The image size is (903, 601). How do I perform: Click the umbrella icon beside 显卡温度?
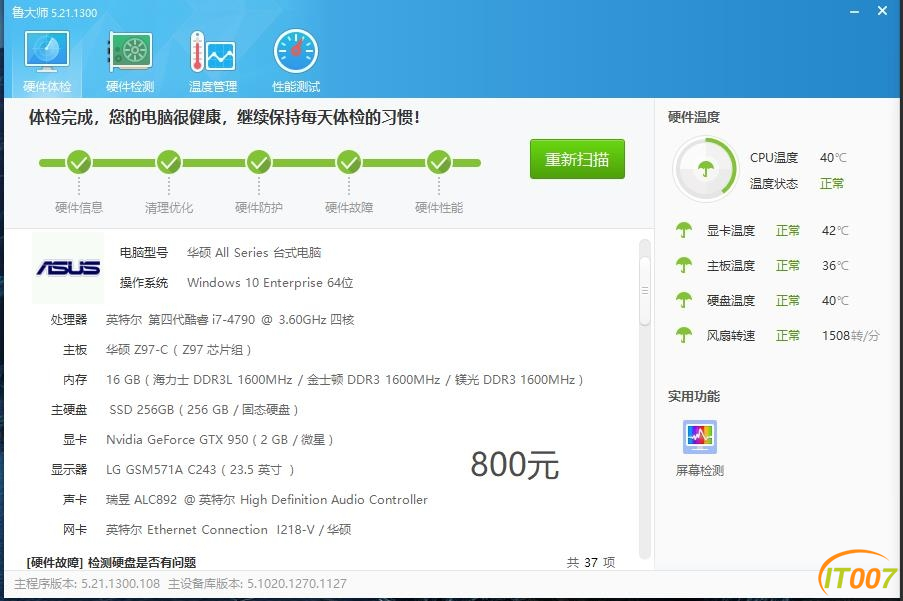(x=684, y=230)
